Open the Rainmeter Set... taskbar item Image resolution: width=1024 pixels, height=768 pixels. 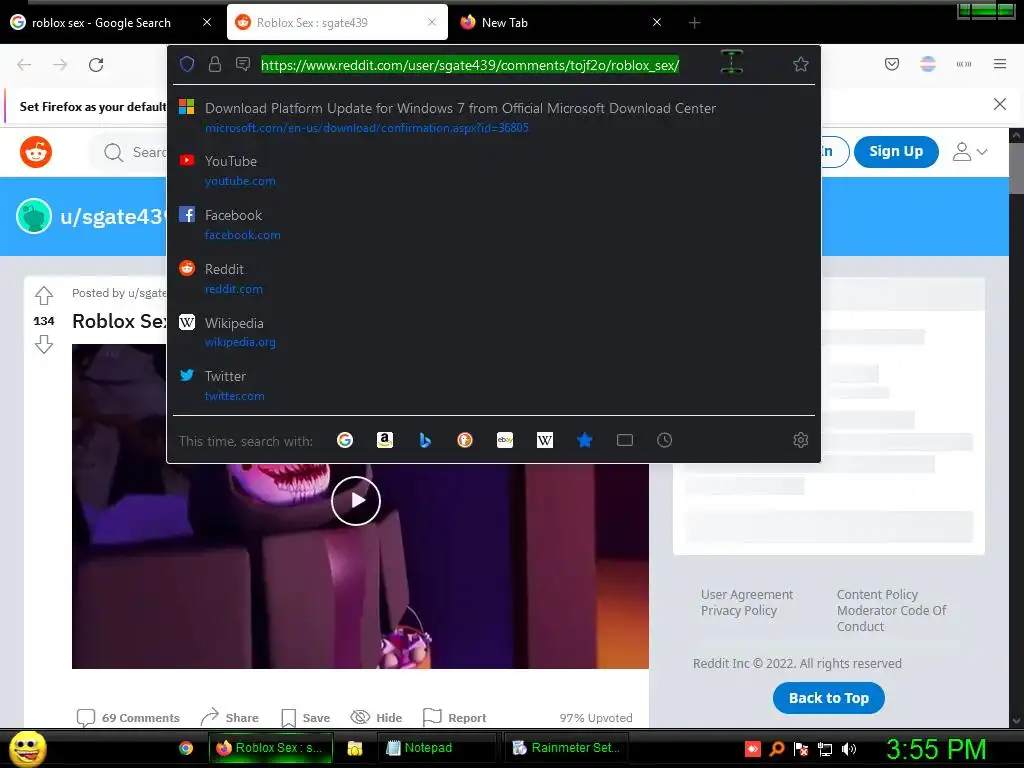(566, 748)
